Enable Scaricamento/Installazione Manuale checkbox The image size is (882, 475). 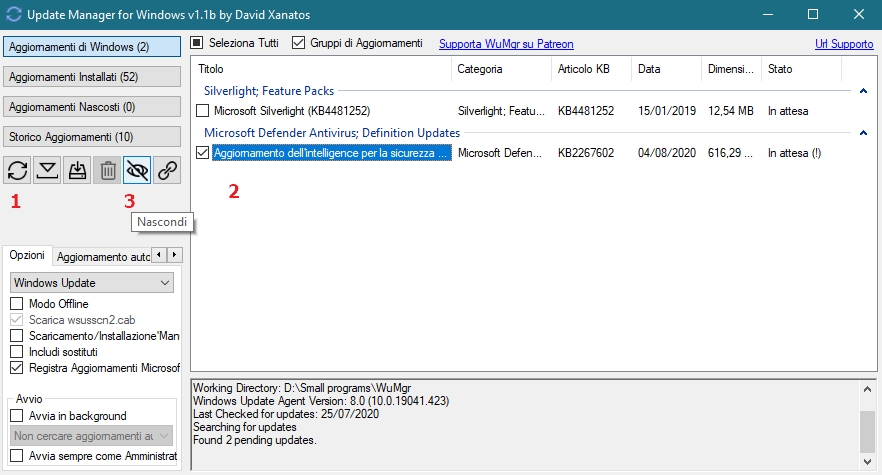[17, 336]
